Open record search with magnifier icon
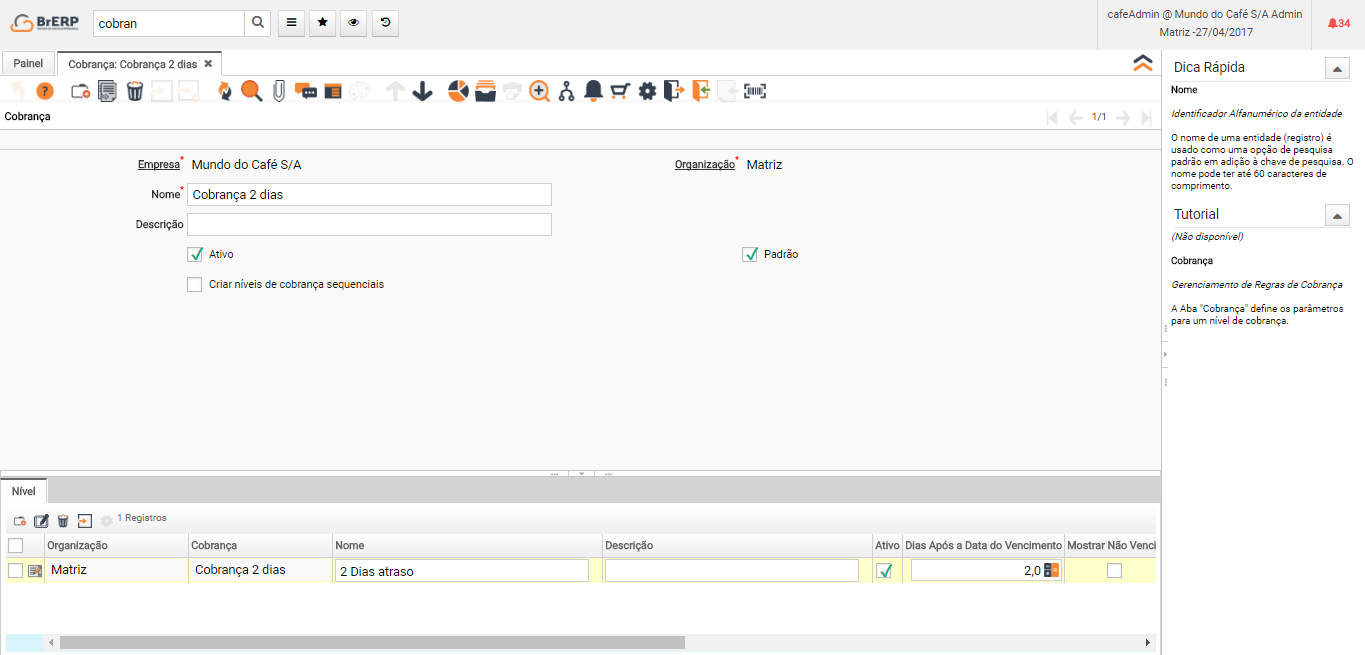Screen dimensions: 1365x655 coord(251,91)
